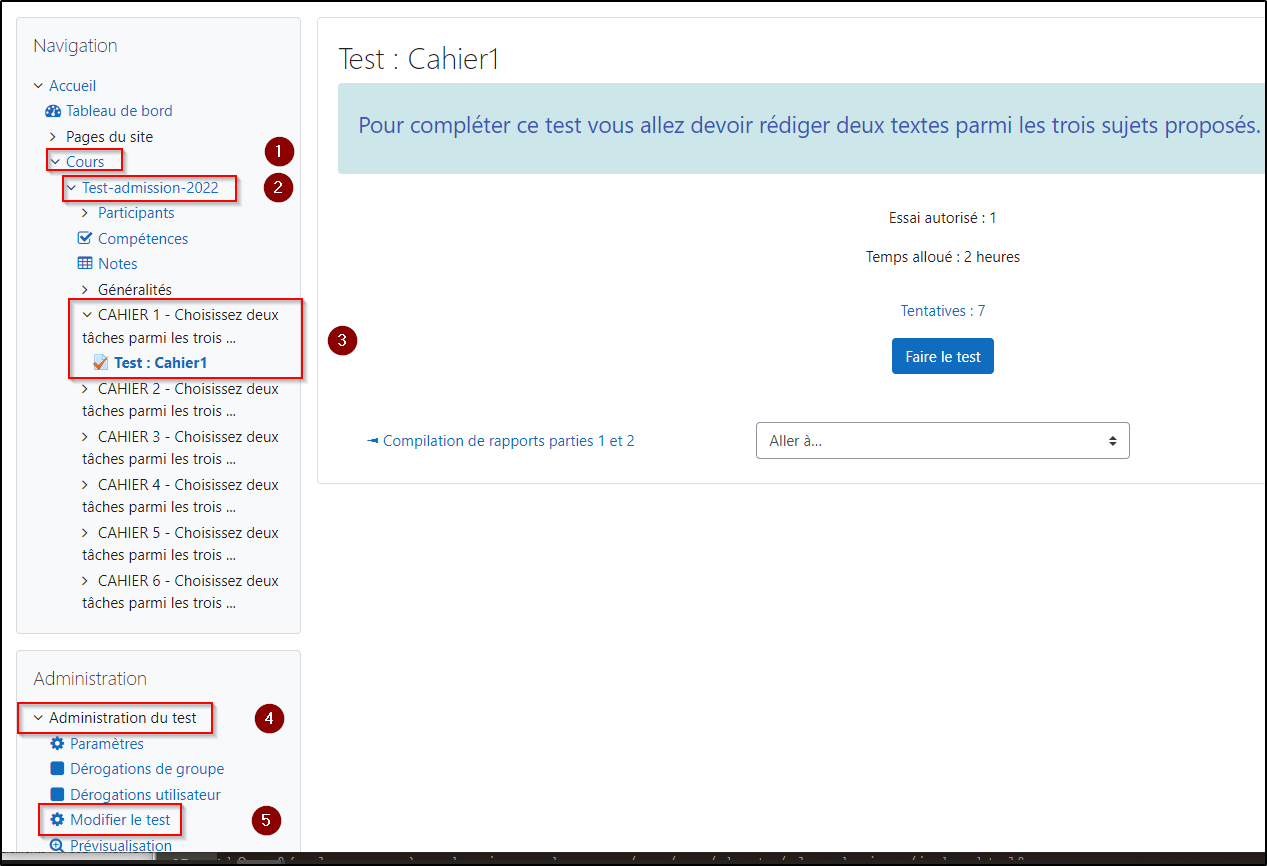Expand the Participants tree item
Viewport: 1267px width, 866px height.
pyautogui.click(x=86, y=213)
